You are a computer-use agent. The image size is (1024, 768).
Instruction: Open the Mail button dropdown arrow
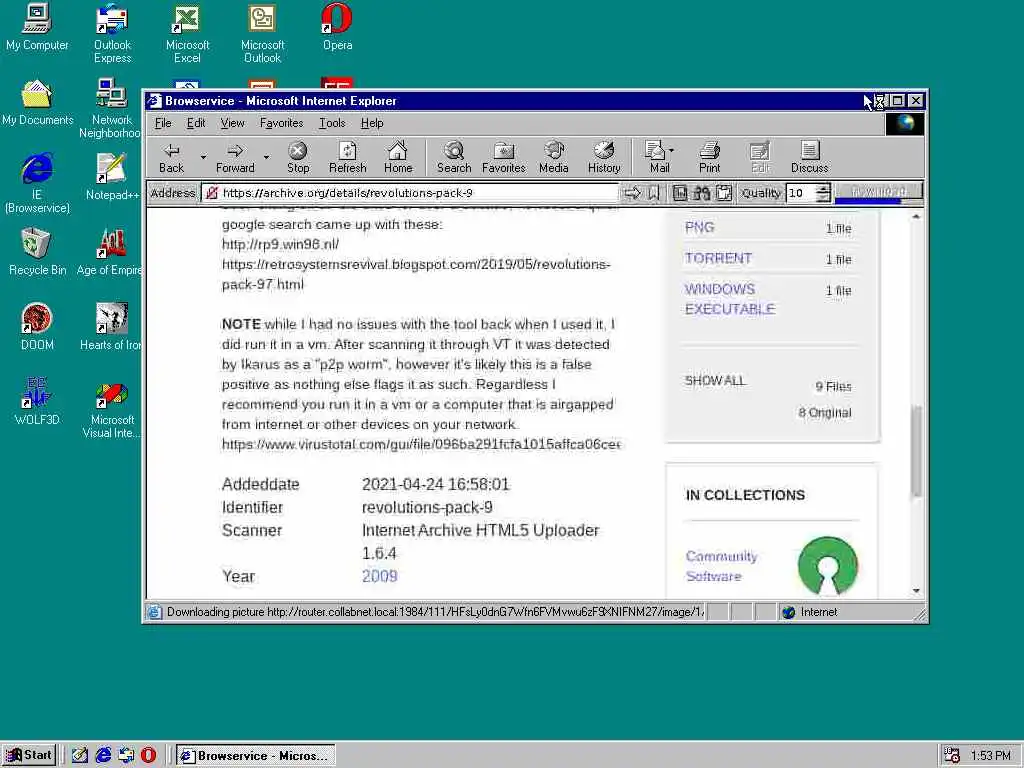672,151
